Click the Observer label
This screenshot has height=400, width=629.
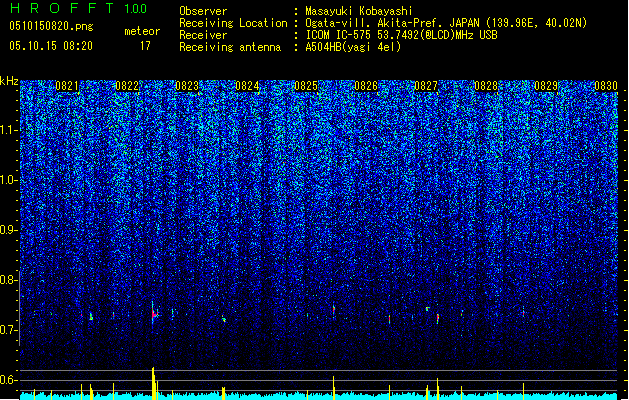point(203,11)
